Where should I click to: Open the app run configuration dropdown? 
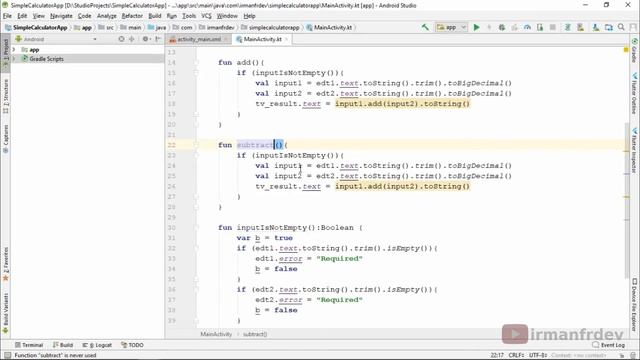(x=451, y=27)
